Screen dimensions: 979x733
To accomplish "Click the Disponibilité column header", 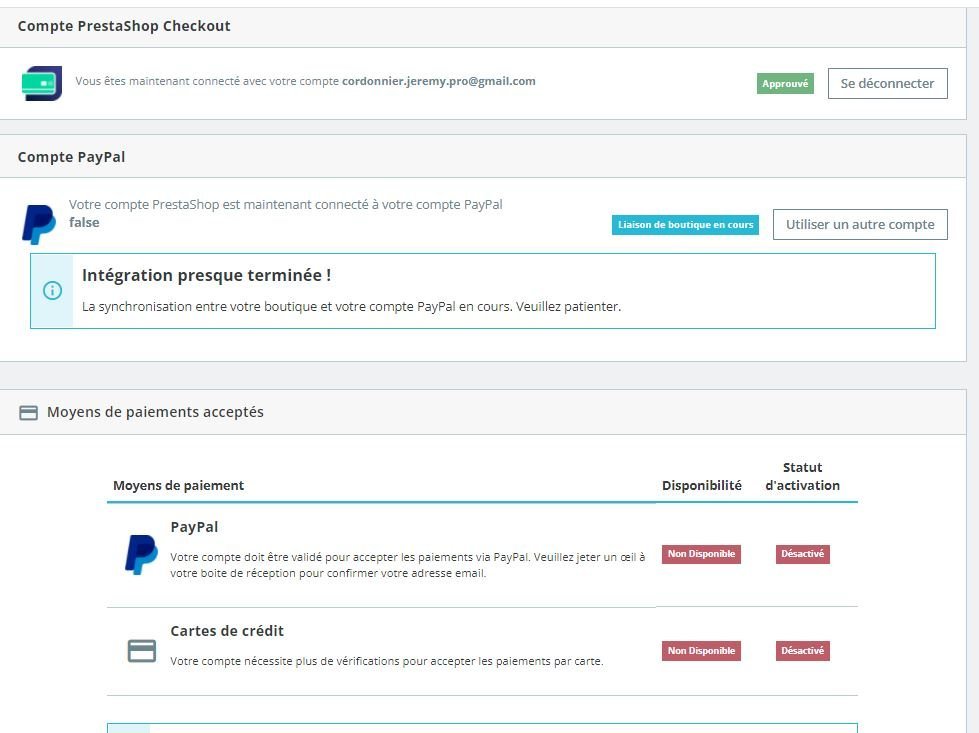I will click(x=702, y=485).
